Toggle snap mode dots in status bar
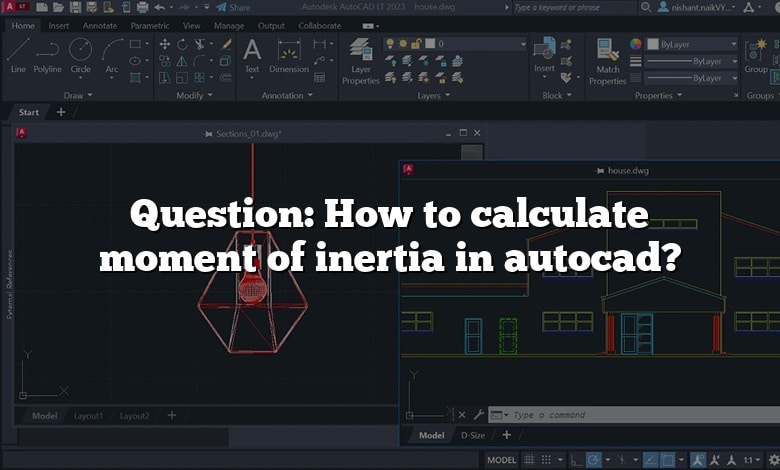 (x=546, y=460)
